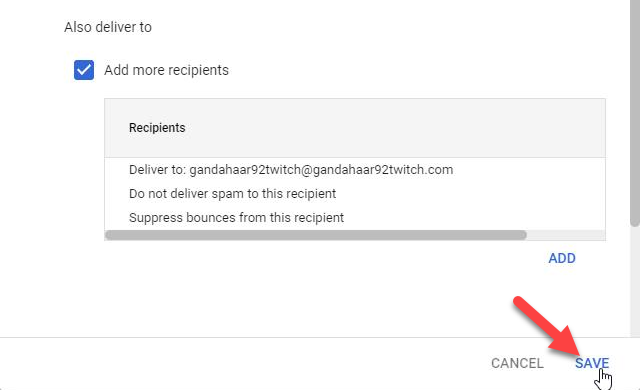
Task: Select the gandahaar92twitch@gandahaar92twitch.com email address
Action: (321, 170)
